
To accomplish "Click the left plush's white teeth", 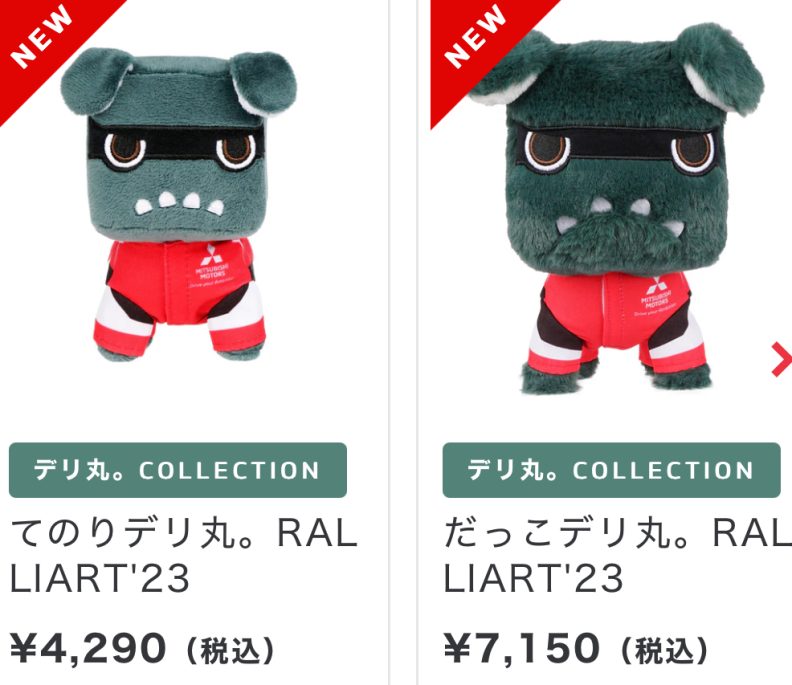I will [x=179, y=202].
